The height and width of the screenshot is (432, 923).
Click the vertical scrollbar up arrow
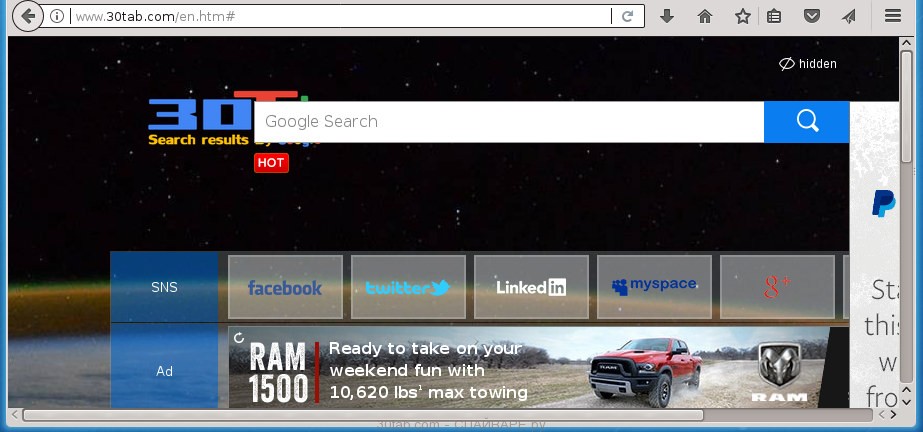point(907,44)
